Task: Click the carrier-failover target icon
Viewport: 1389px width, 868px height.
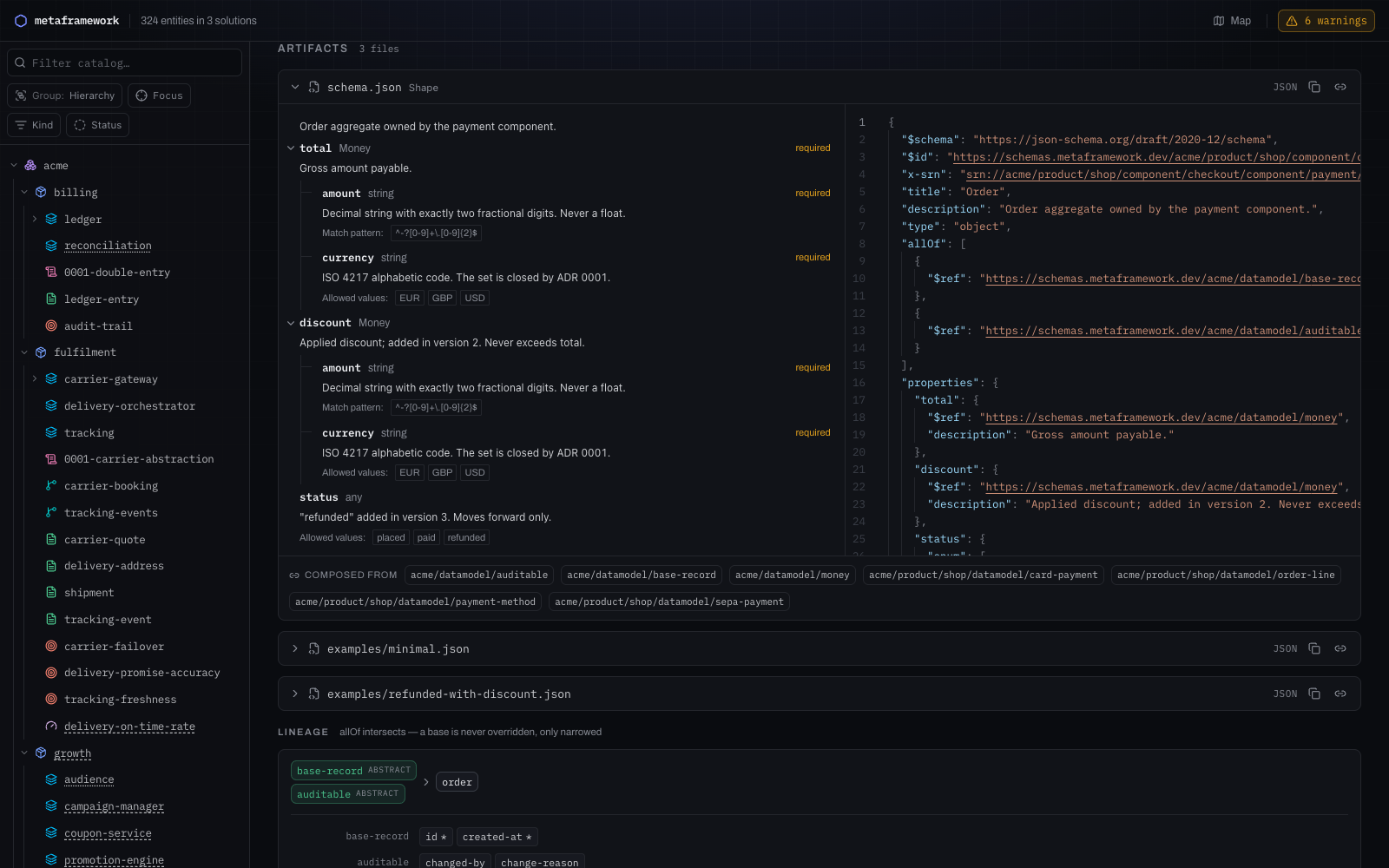Action: [x=51, y=647]
